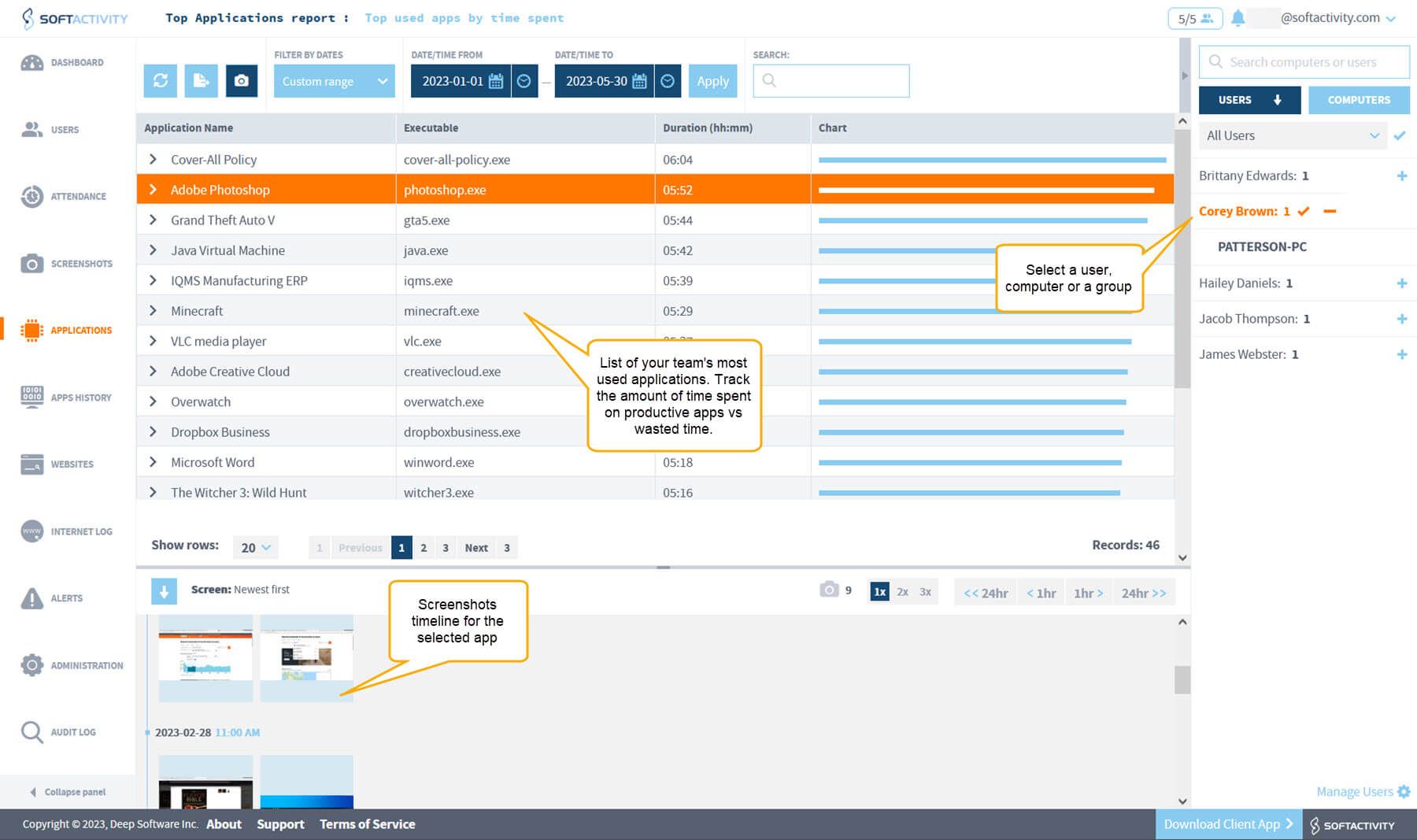1417x840 pixels.
Task: Click the camera screenshot toolbar button
Action: [x=242, y=81]
